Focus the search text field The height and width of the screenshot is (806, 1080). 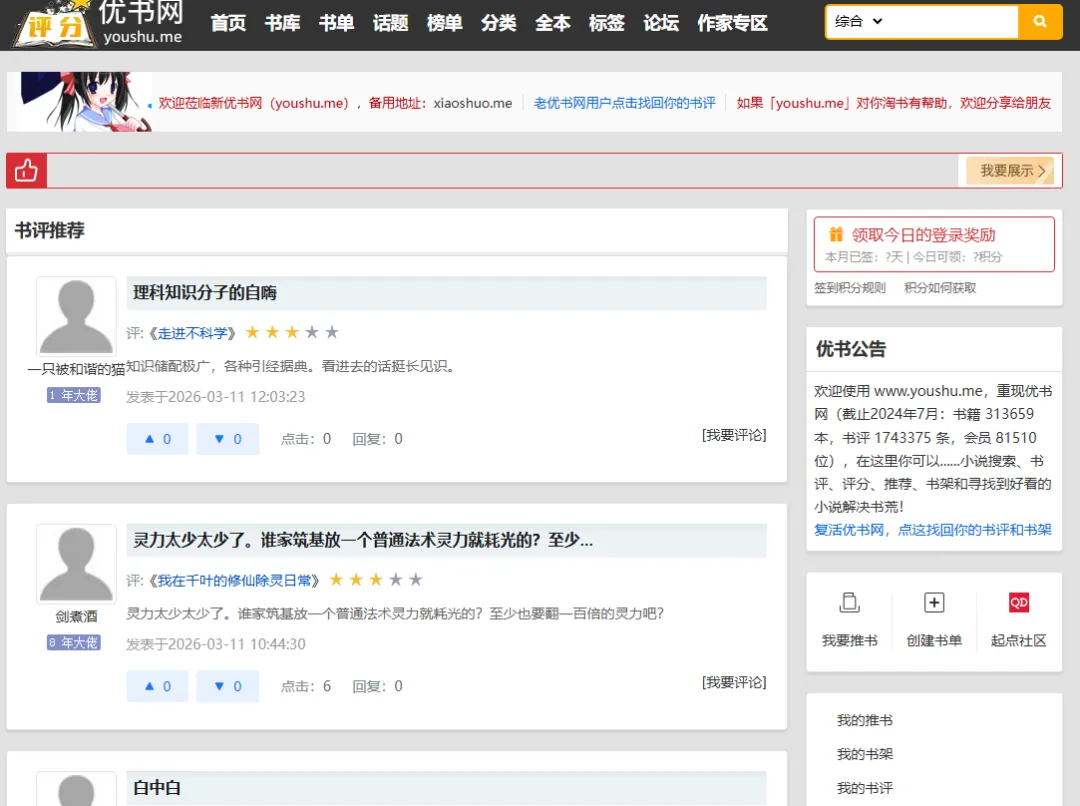tap(952, 21)
